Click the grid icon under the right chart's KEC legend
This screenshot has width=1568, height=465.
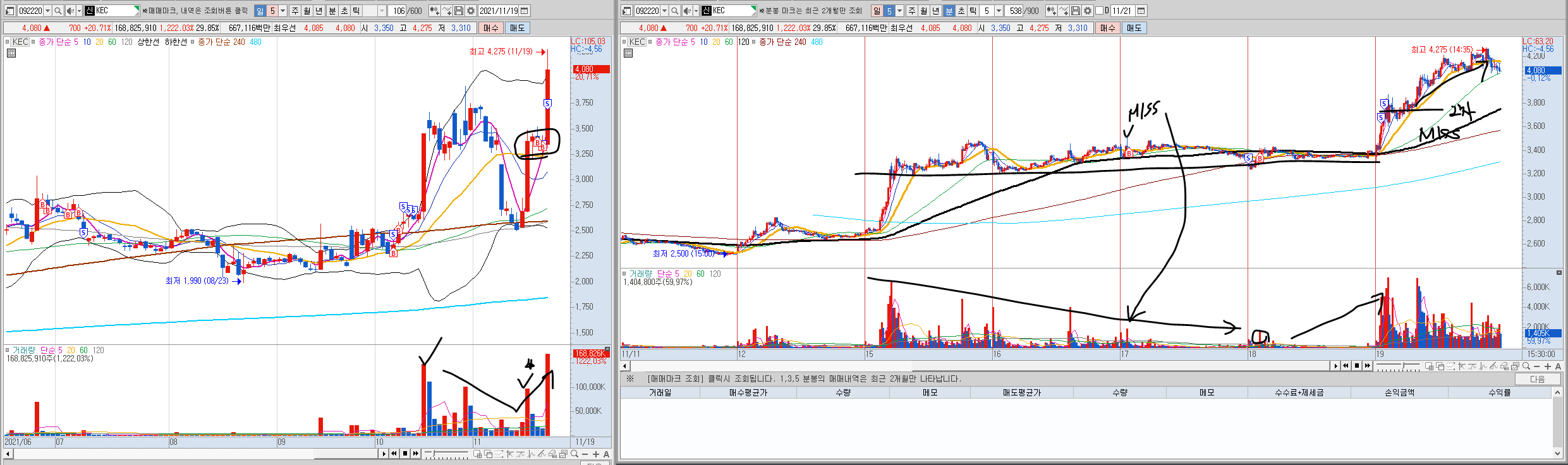[x=628, y=54]
